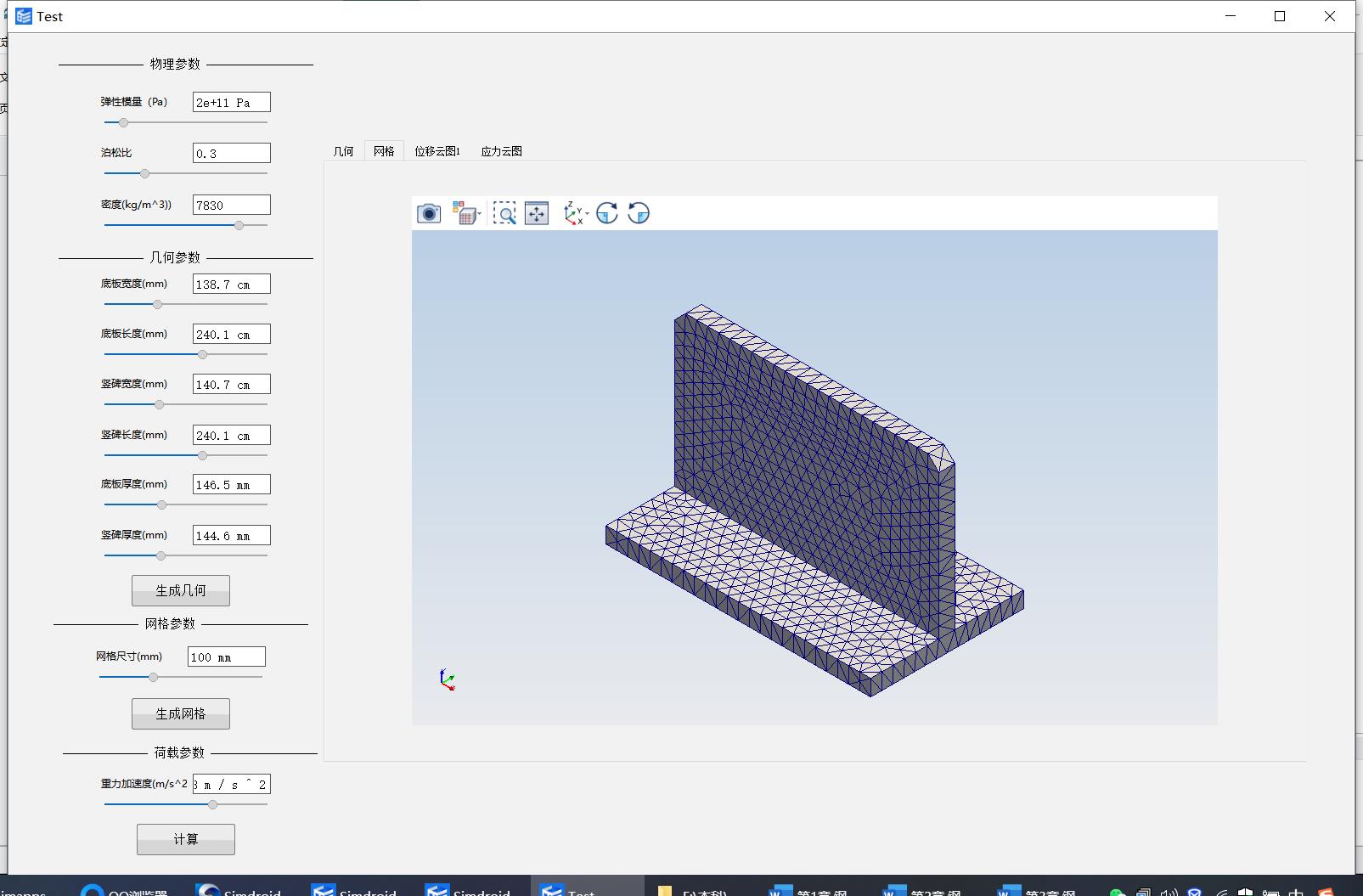Expand display mode dropdown arrow beside cube
This screenshot has width=1363, height=896.
(480, 214)
